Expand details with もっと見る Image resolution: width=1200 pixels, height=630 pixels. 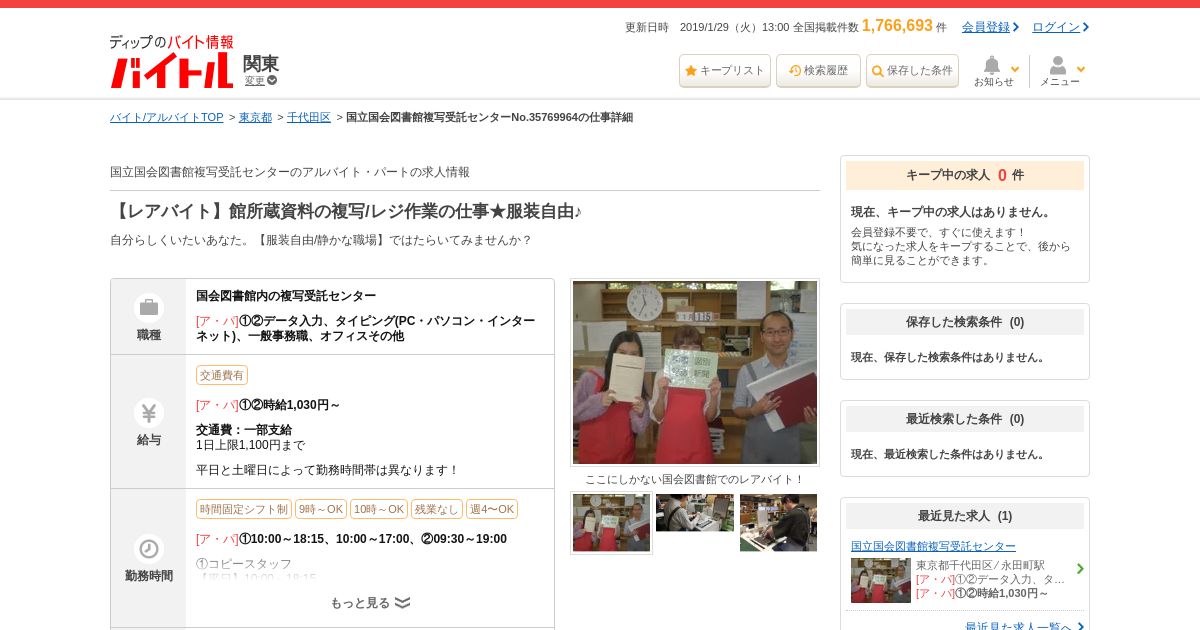[370, 603]
